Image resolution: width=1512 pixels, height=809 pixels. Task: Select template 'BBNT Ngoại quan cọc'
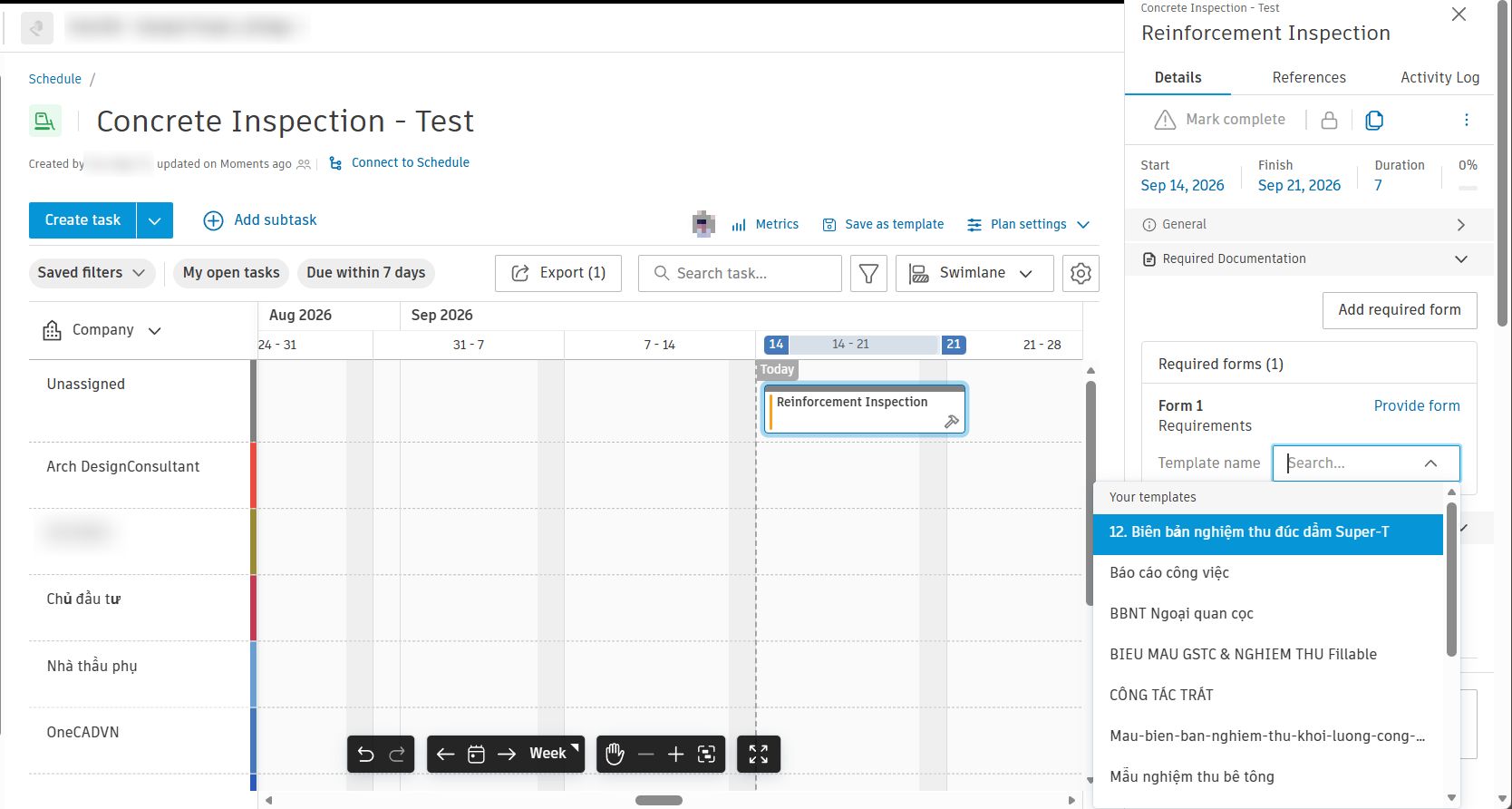[1268, 614]
